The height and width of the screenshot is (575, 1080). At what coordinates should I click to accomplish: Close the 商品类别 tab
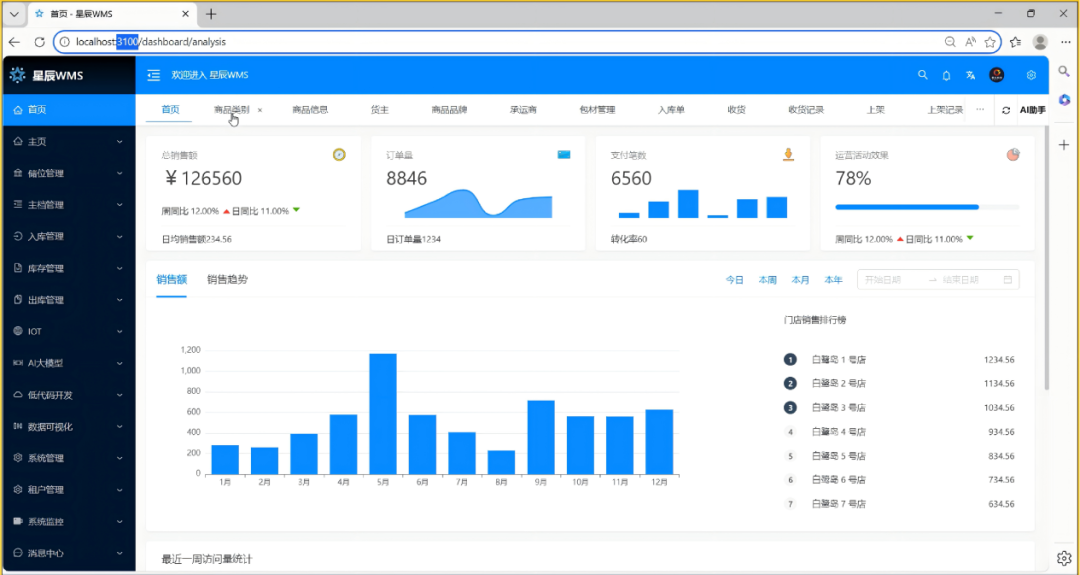260,110
